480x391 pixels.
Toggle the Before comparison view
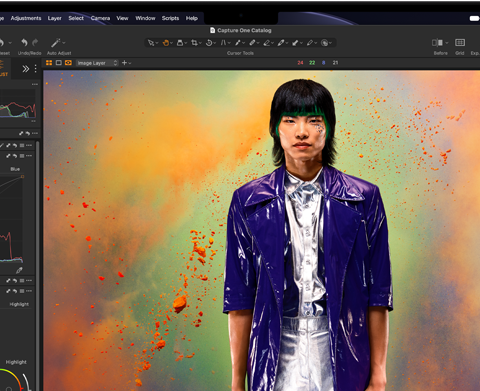(x=437, y=43)
